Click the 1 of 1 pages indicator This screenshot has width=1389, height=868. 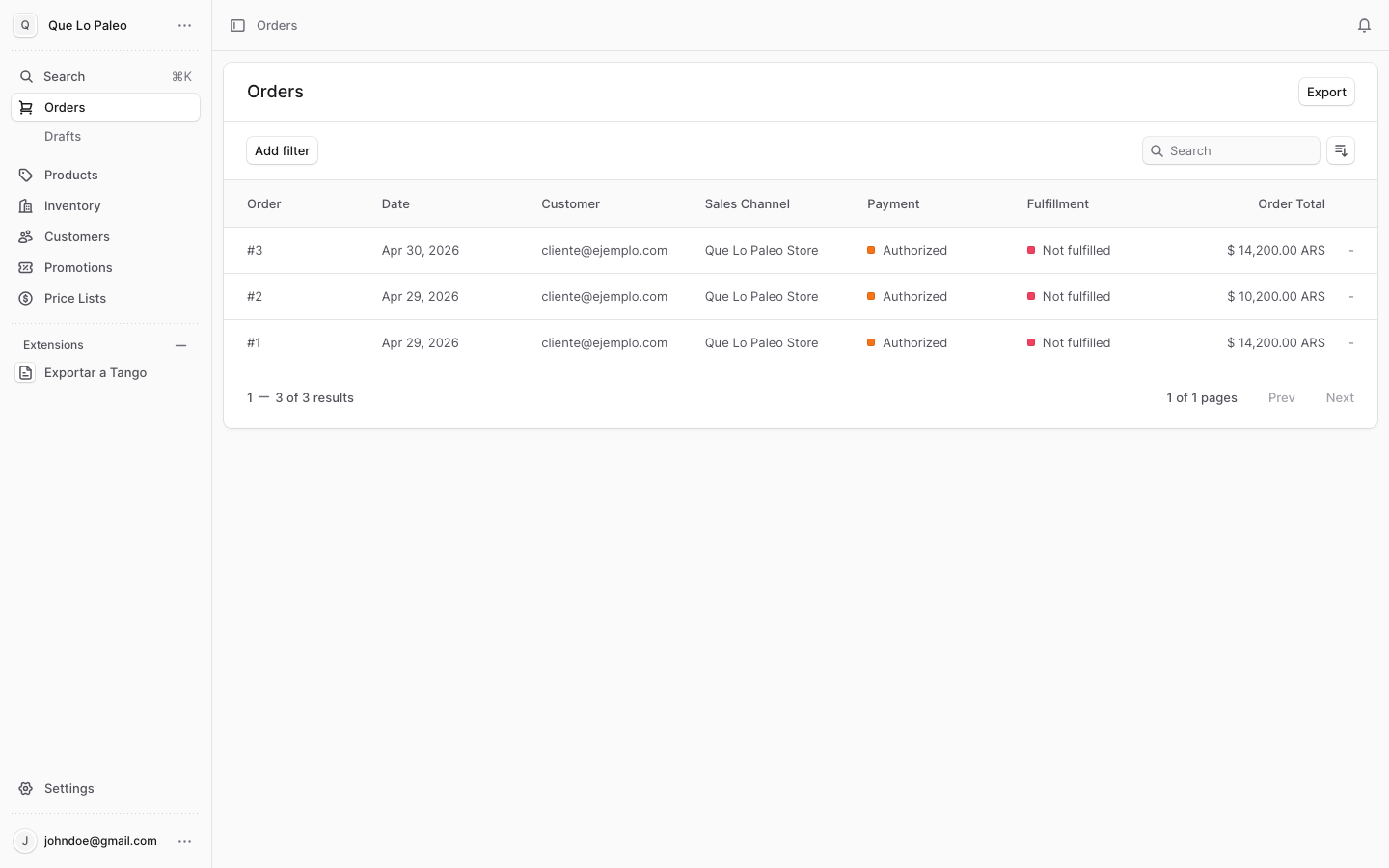1202,397
